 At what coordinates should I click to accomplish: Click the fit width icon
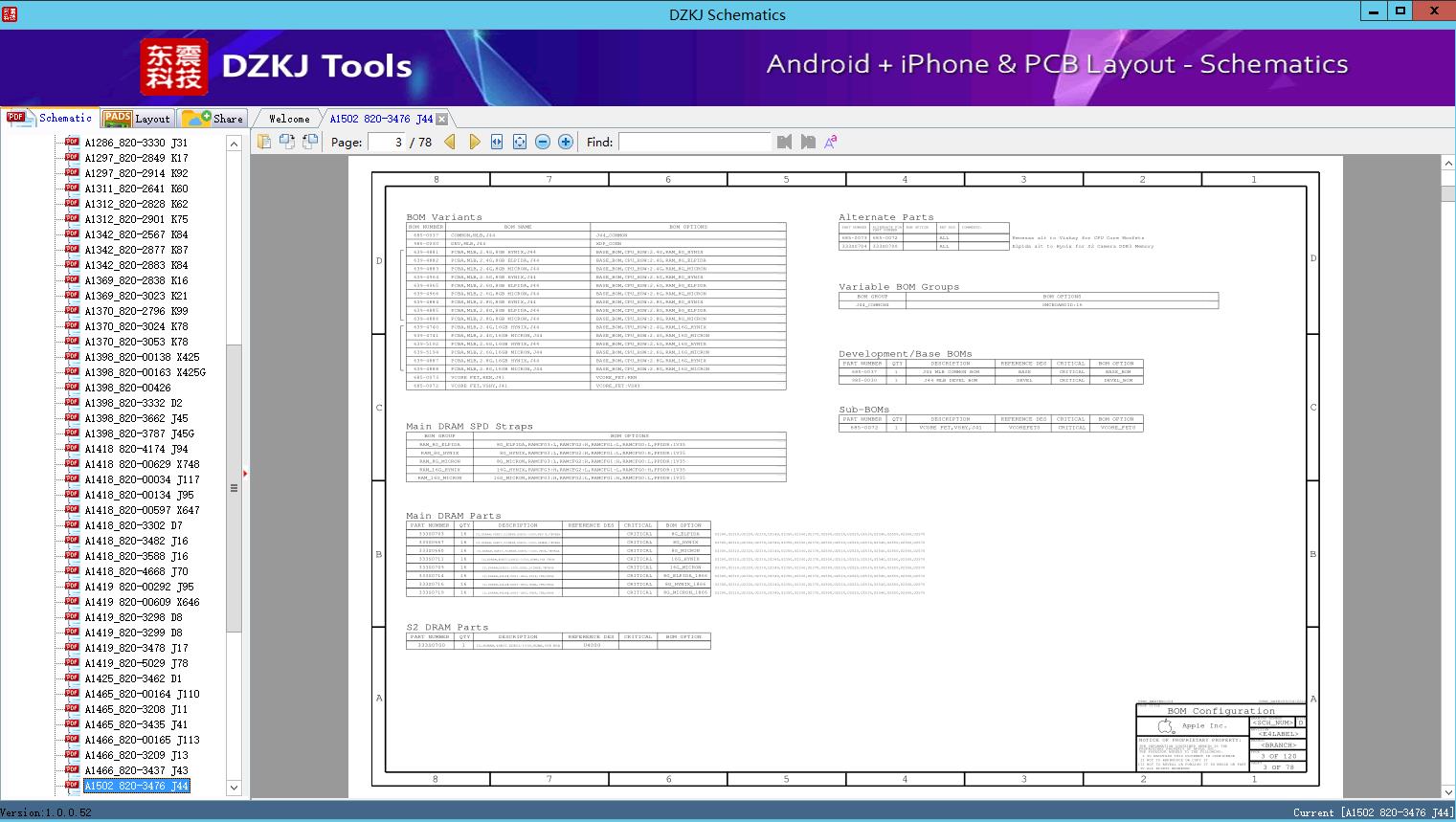[497, 142]
